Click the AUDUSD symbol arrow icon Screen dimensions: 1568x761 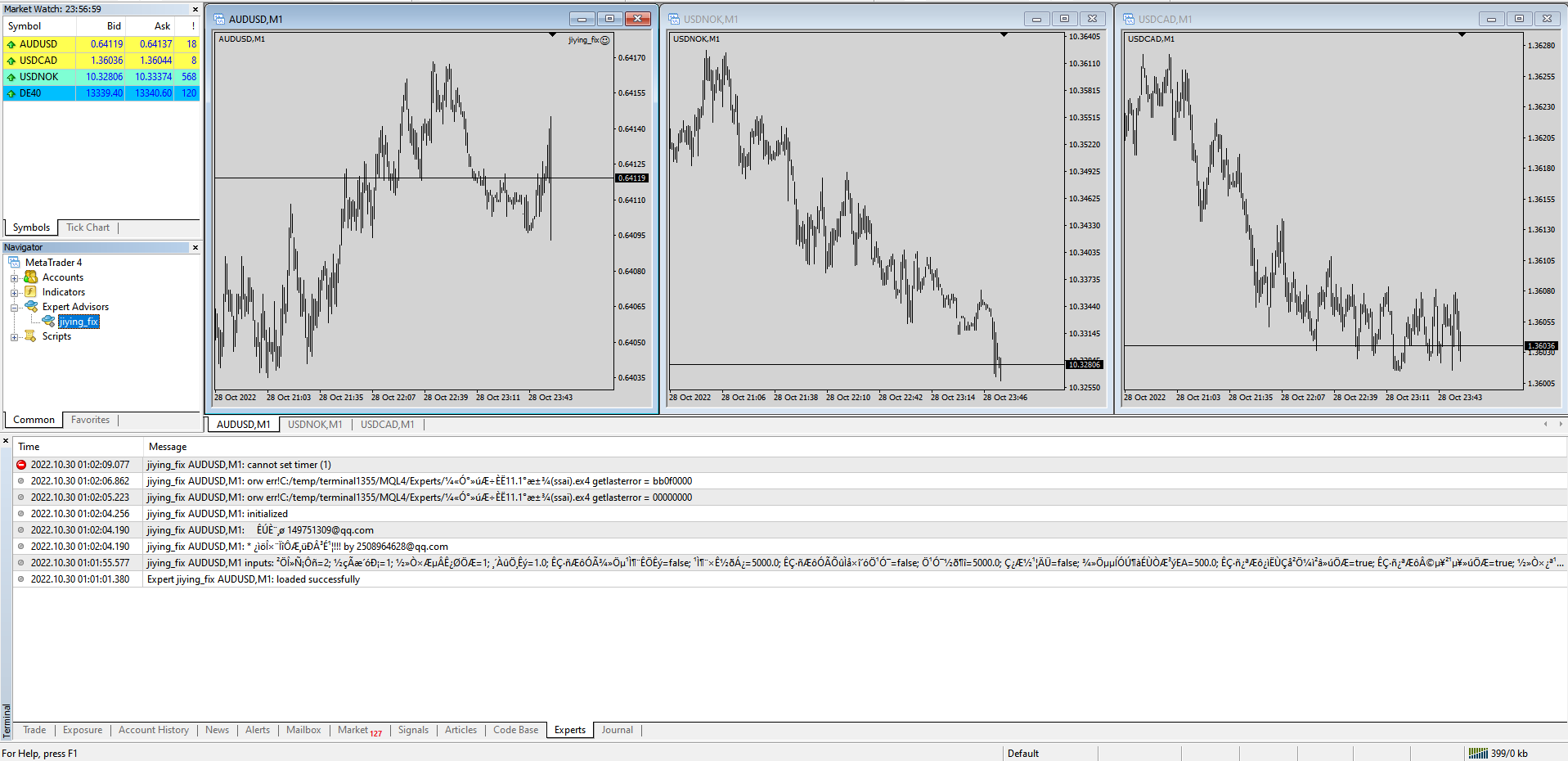pyautogui.click(x=11, y=44)
